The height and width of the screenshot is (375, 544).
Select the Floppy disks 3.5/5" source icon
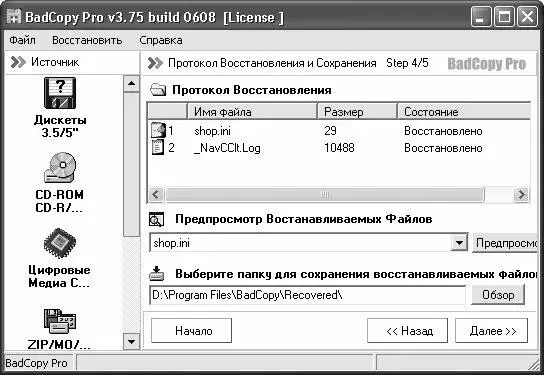tap(60, 93)
